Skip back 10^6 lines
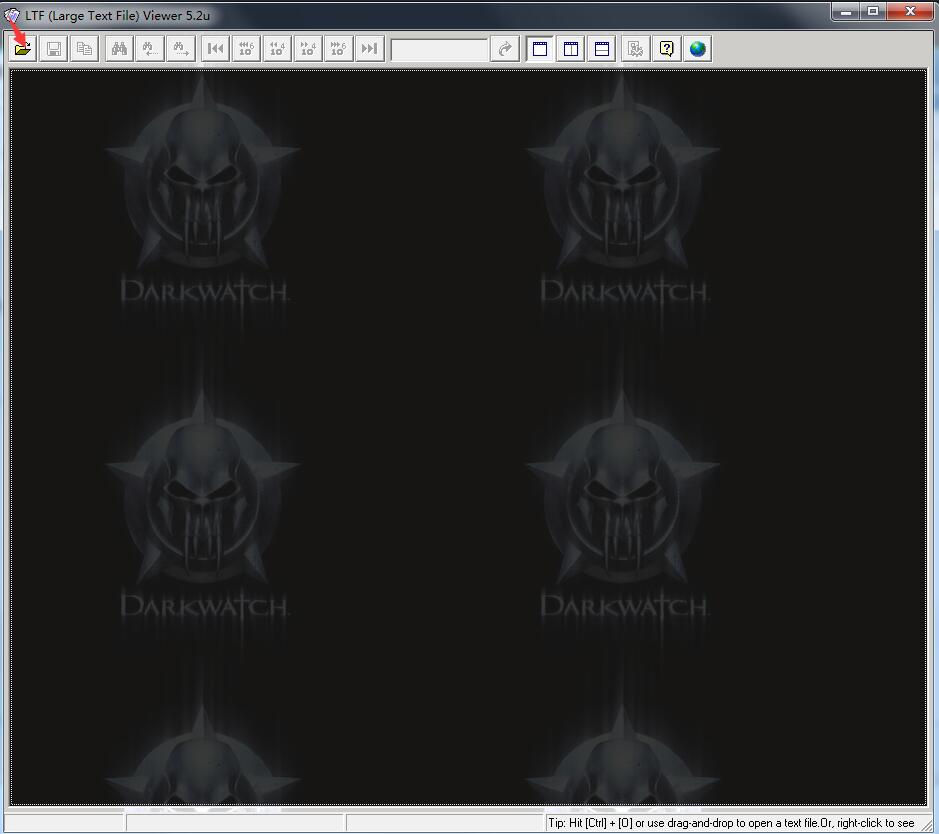Image resolution: width=939 pixels, height=834 pixels. tap(246, 48)
